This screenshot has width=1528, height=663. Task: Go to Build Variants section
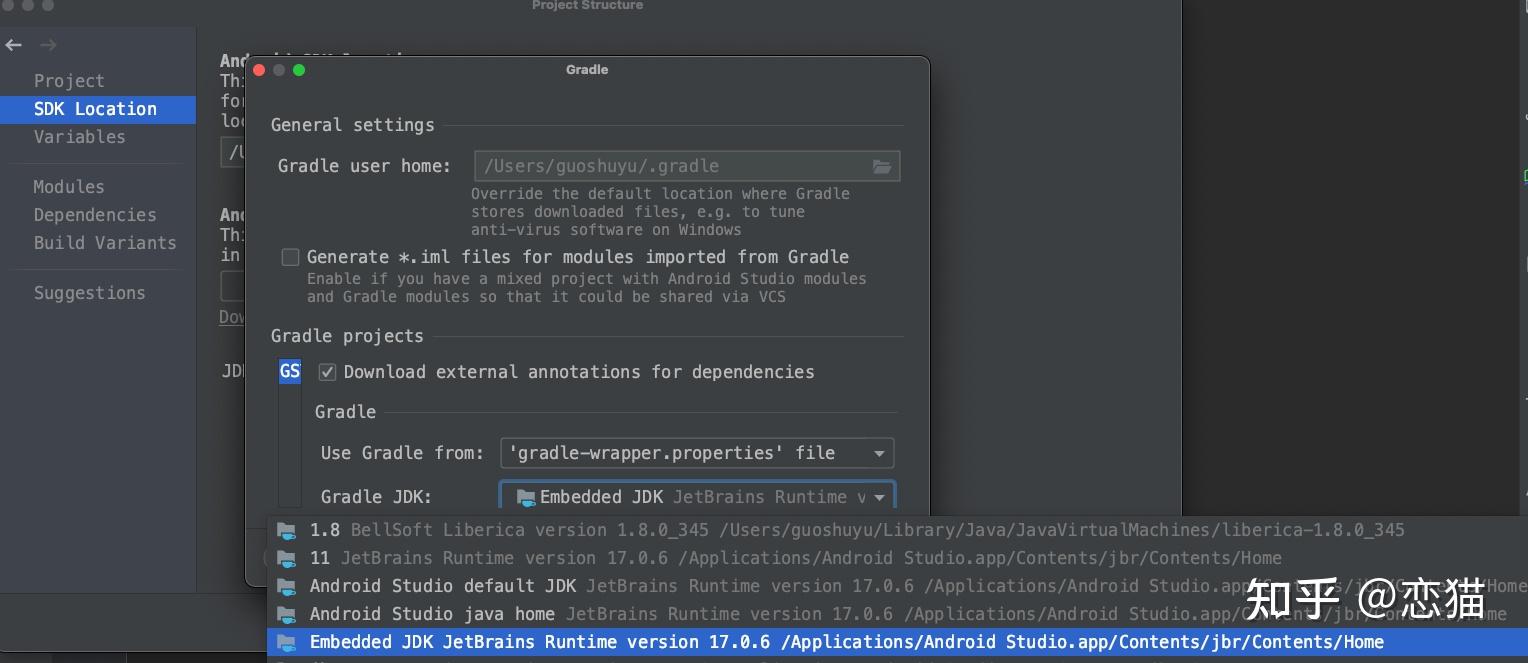coord(104,243)
